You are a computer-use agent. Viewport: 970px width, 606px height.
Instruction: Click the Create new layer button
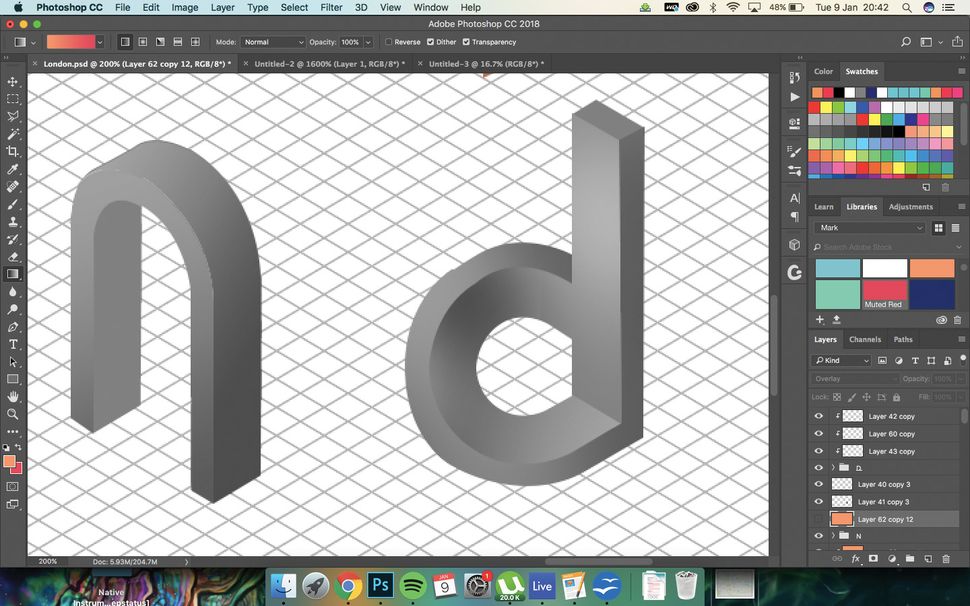[926, 559]
